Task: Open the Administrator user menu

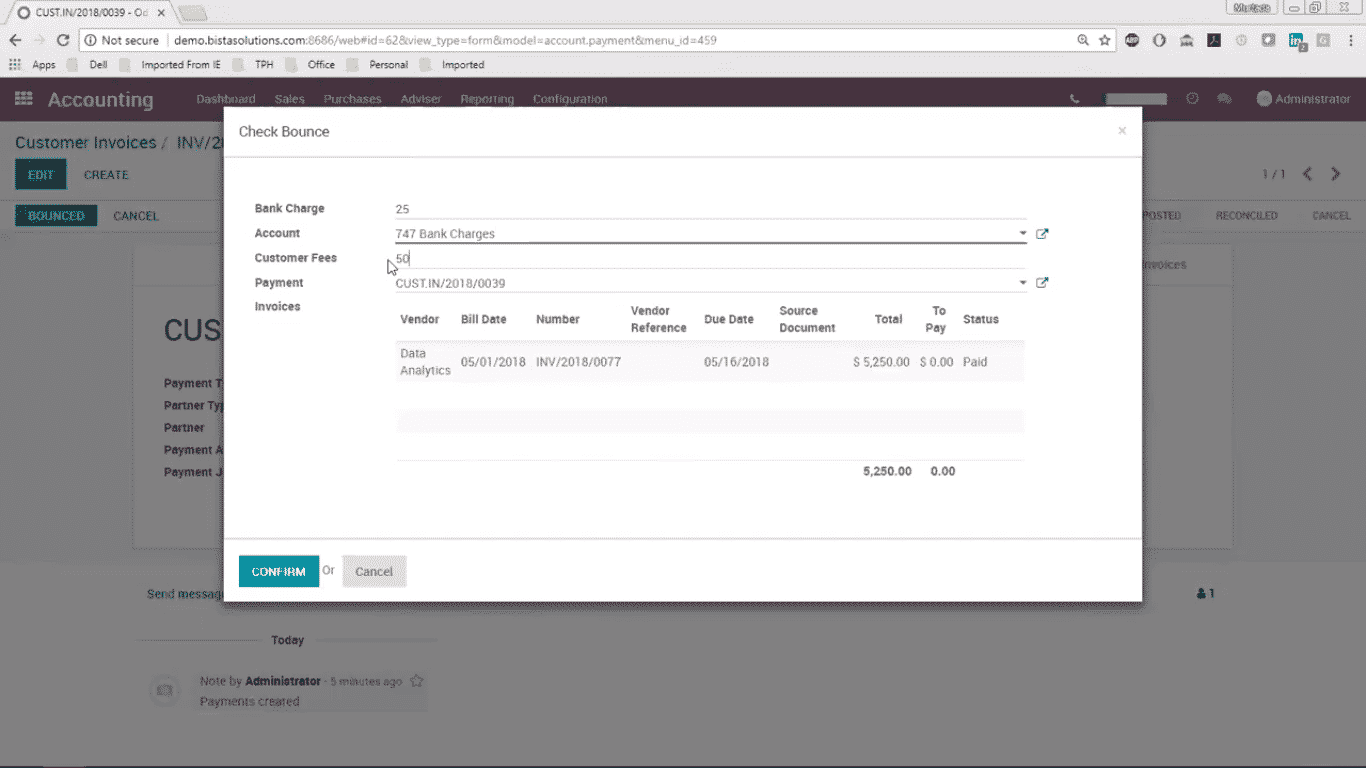Action: 1303,99
